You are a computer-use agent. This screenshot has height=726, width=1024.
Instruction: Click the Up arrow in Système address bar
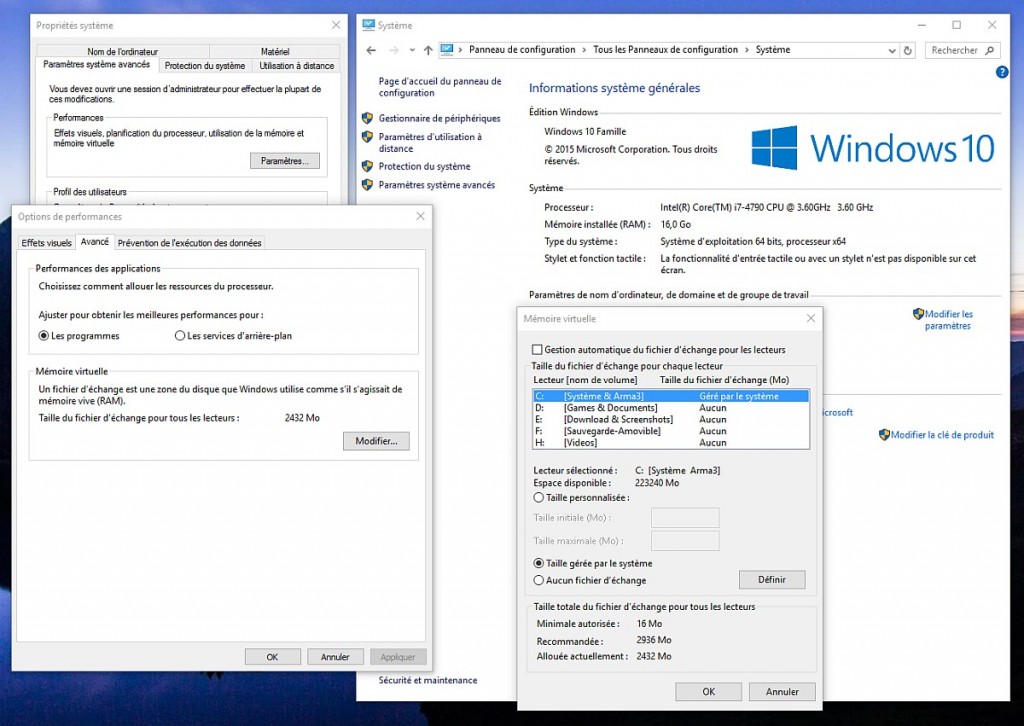coord(428,50)
